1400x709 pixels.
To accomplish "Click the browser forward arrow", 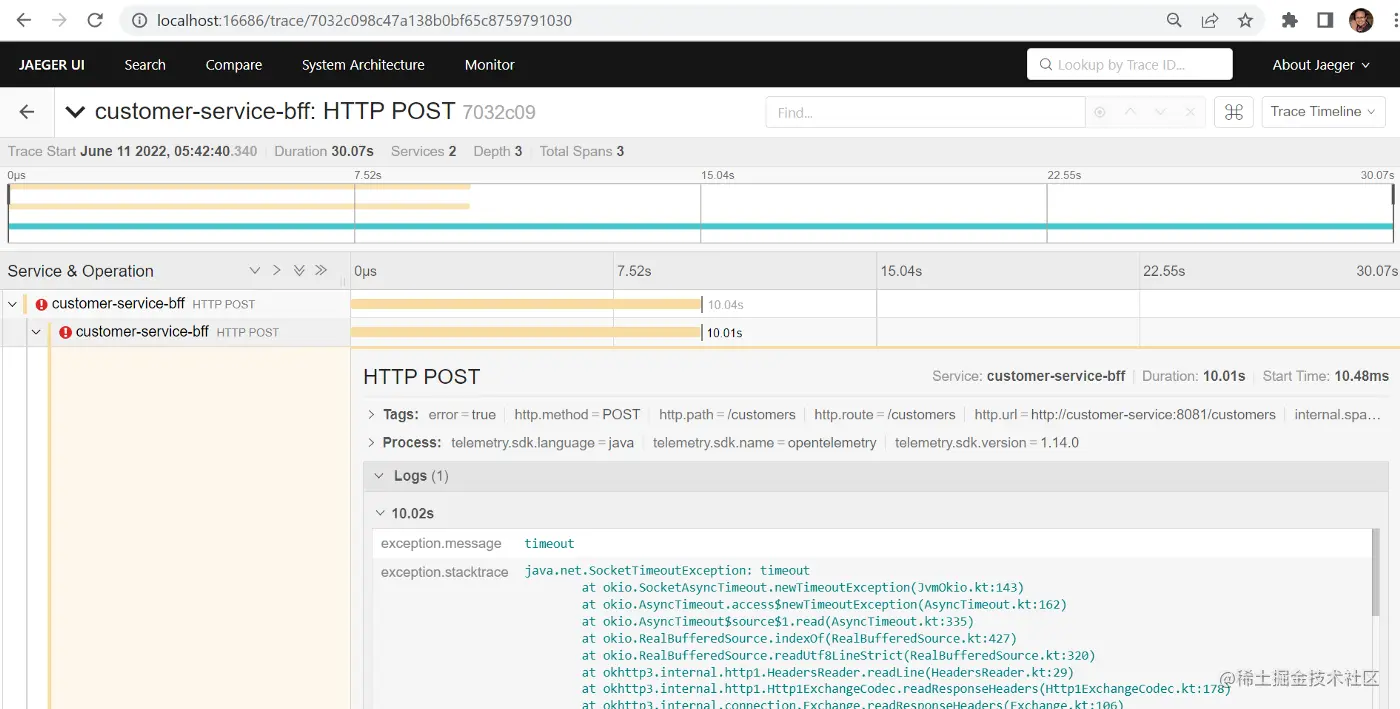I will click(59, 20).
